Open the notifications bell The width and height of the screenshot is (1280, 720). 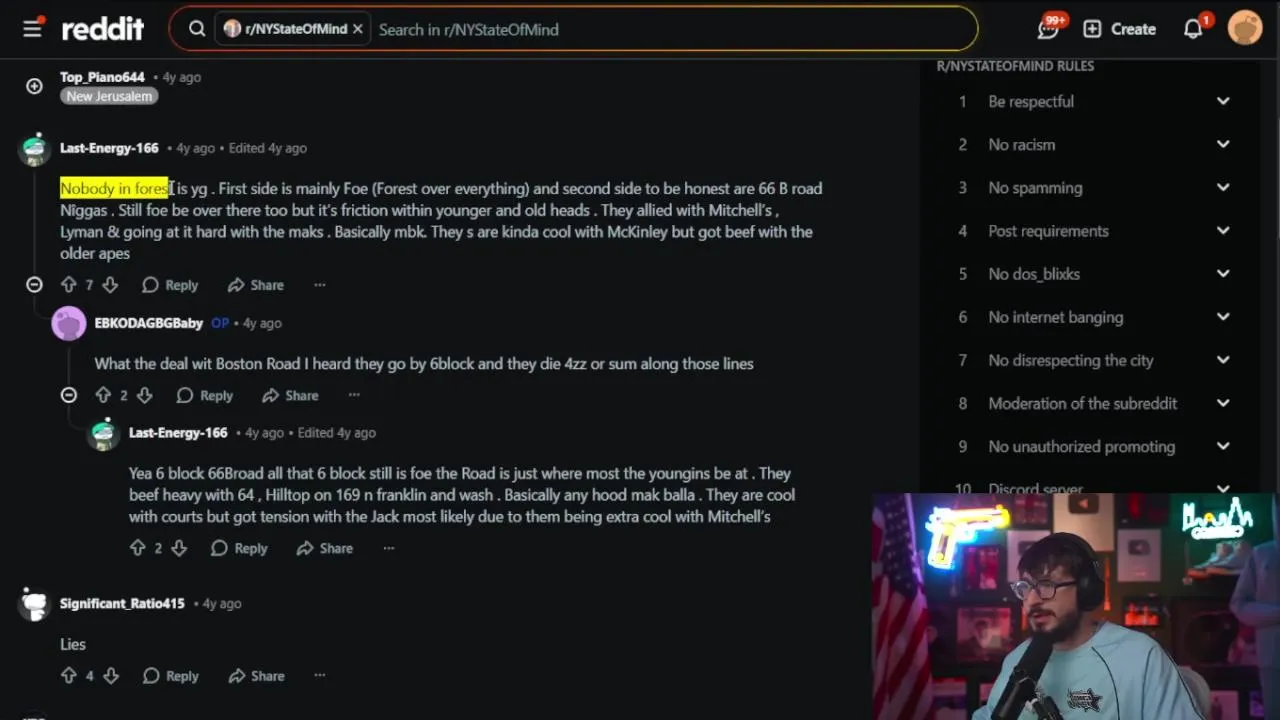(1193, 29)
